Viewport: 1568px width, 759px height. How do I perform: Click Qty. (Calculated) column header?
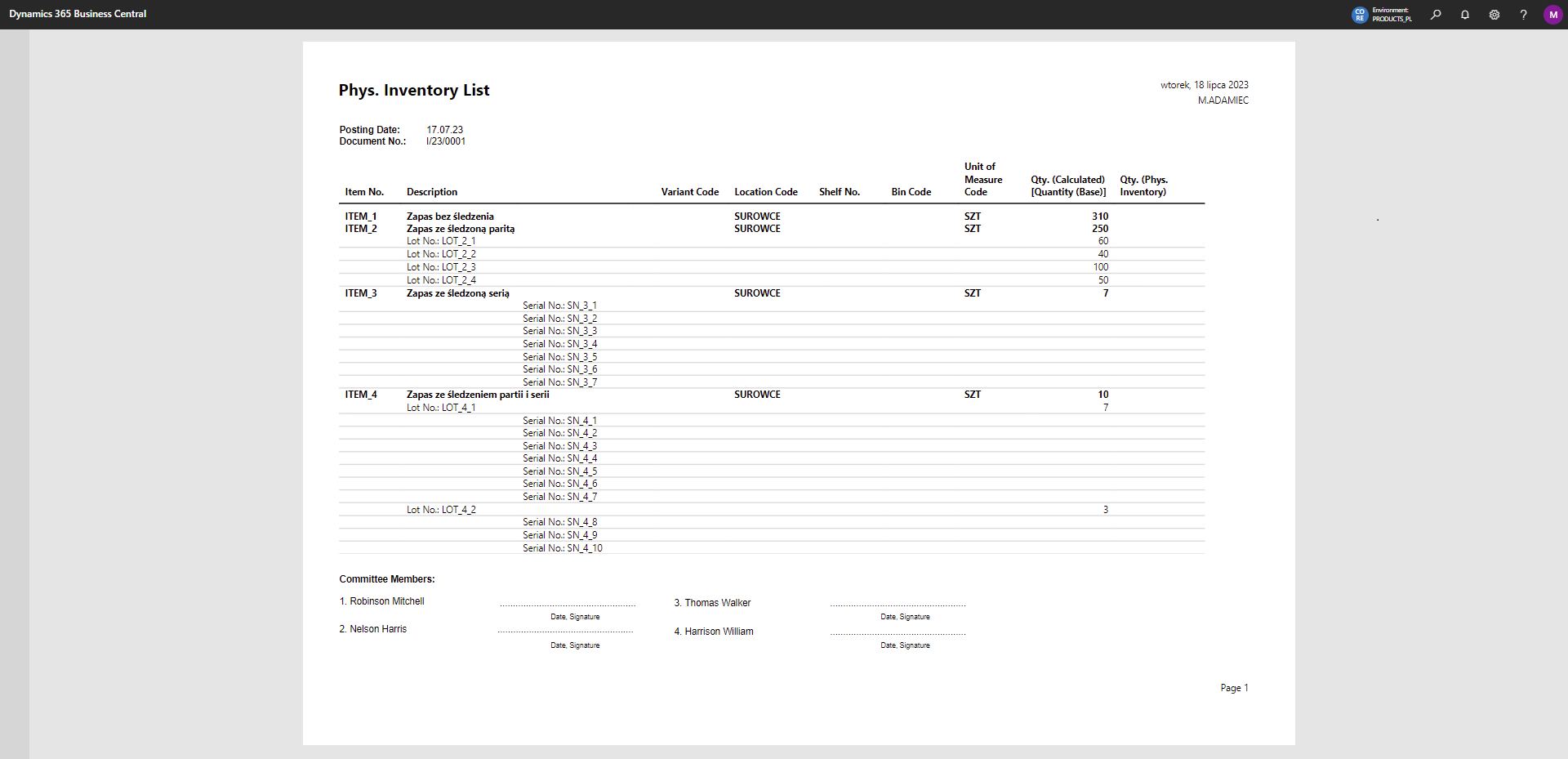[x=1068, y=185]
